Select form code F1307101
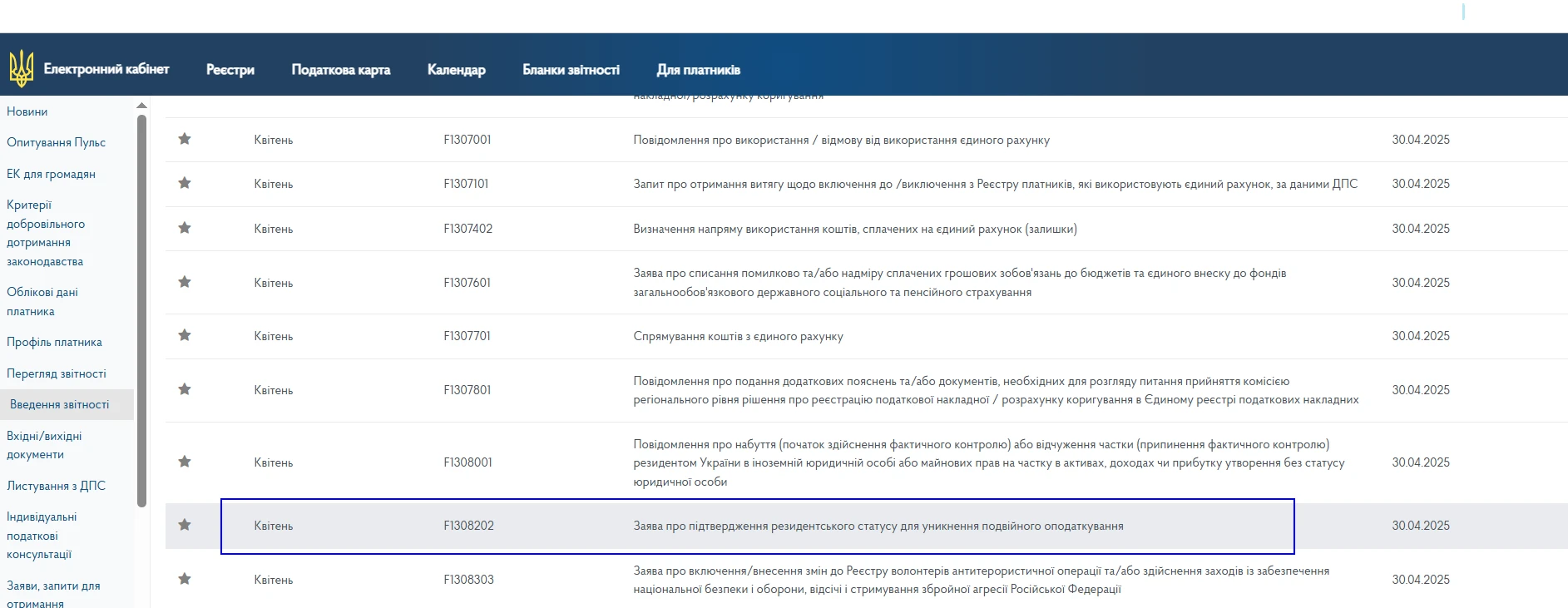The image size is (1568, 608). [x=466, y=184]
